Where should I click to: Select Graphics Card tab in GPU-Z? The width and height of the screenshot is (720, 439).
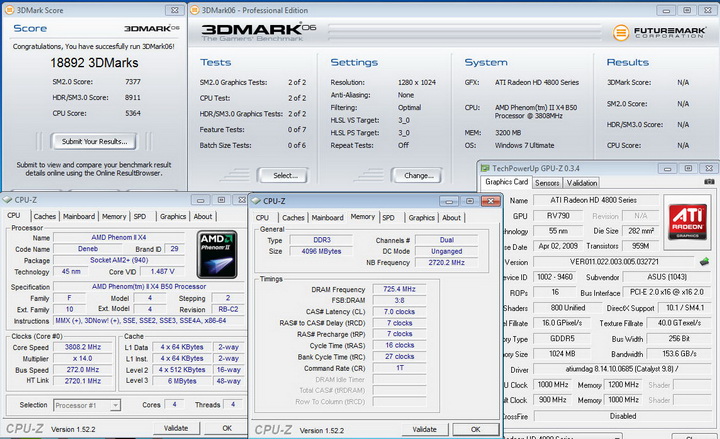506,182
